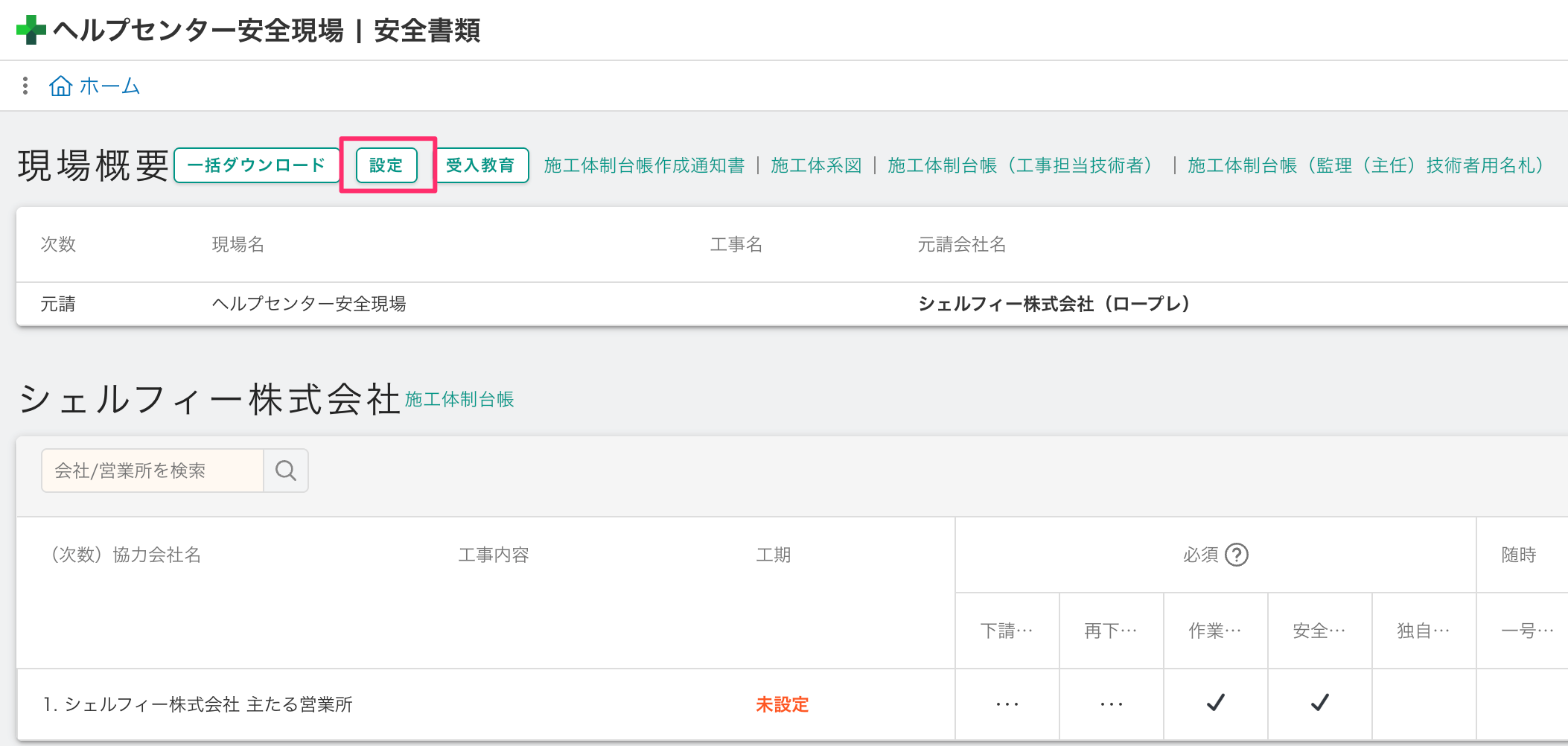Click the checkmark in 安全 column
The width and height of the screenshot is (1568, 746).
(x=1319, y=703)
